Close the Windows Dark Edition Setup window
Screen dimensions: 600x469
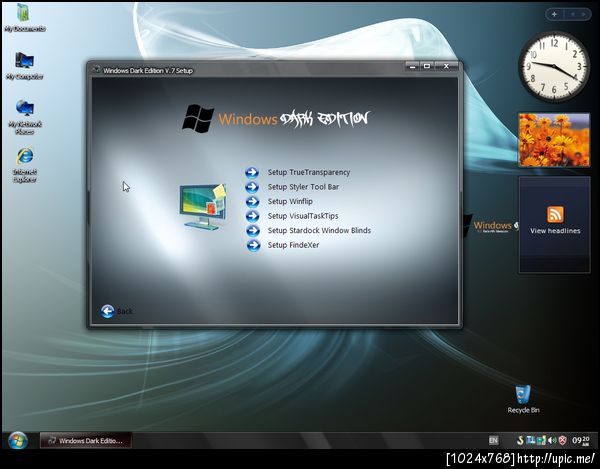(x=446, y=66)
